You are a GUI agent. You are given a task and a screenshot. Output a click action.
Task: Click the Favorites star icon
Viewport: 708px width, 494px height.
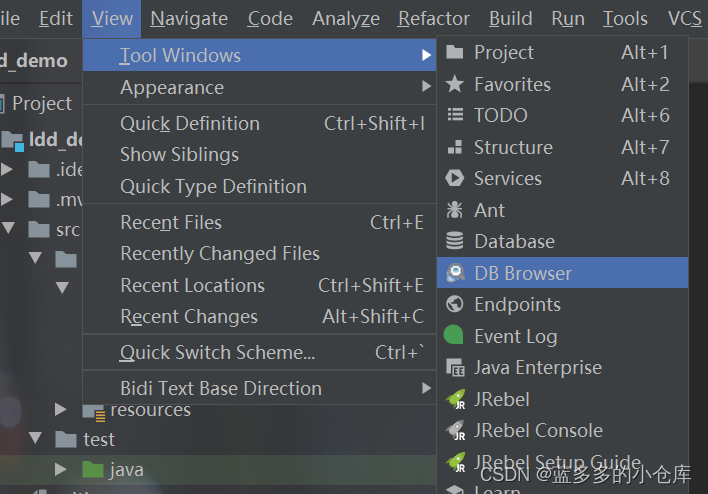click(454, 84)
